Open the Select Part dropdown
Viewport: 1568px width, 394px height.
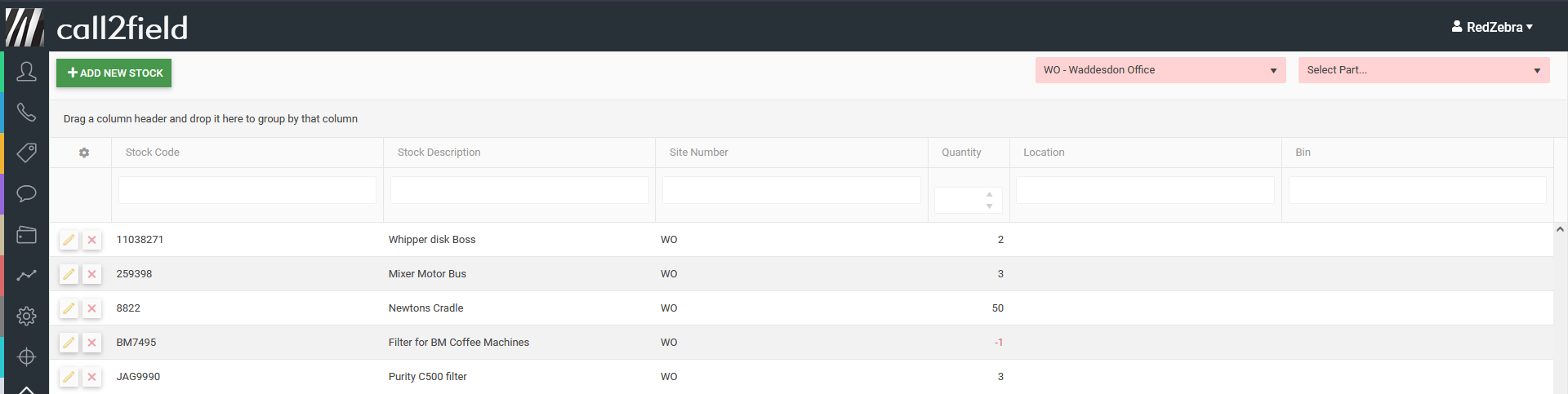(x=1423, y=70)
